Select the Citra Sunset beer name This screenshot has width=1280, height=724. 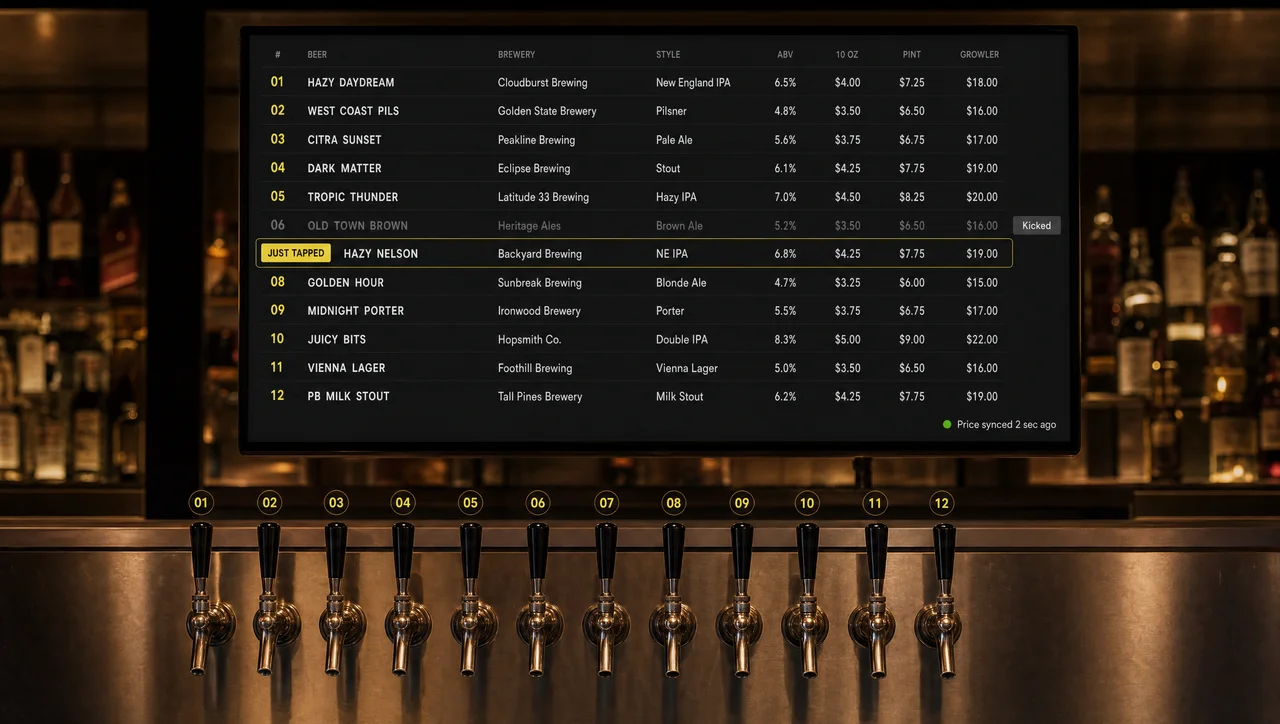(344, 140)
